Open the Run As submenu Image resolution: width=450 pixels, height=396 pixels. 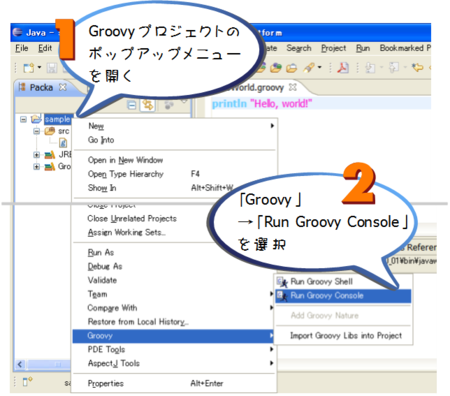pos(175,253)
